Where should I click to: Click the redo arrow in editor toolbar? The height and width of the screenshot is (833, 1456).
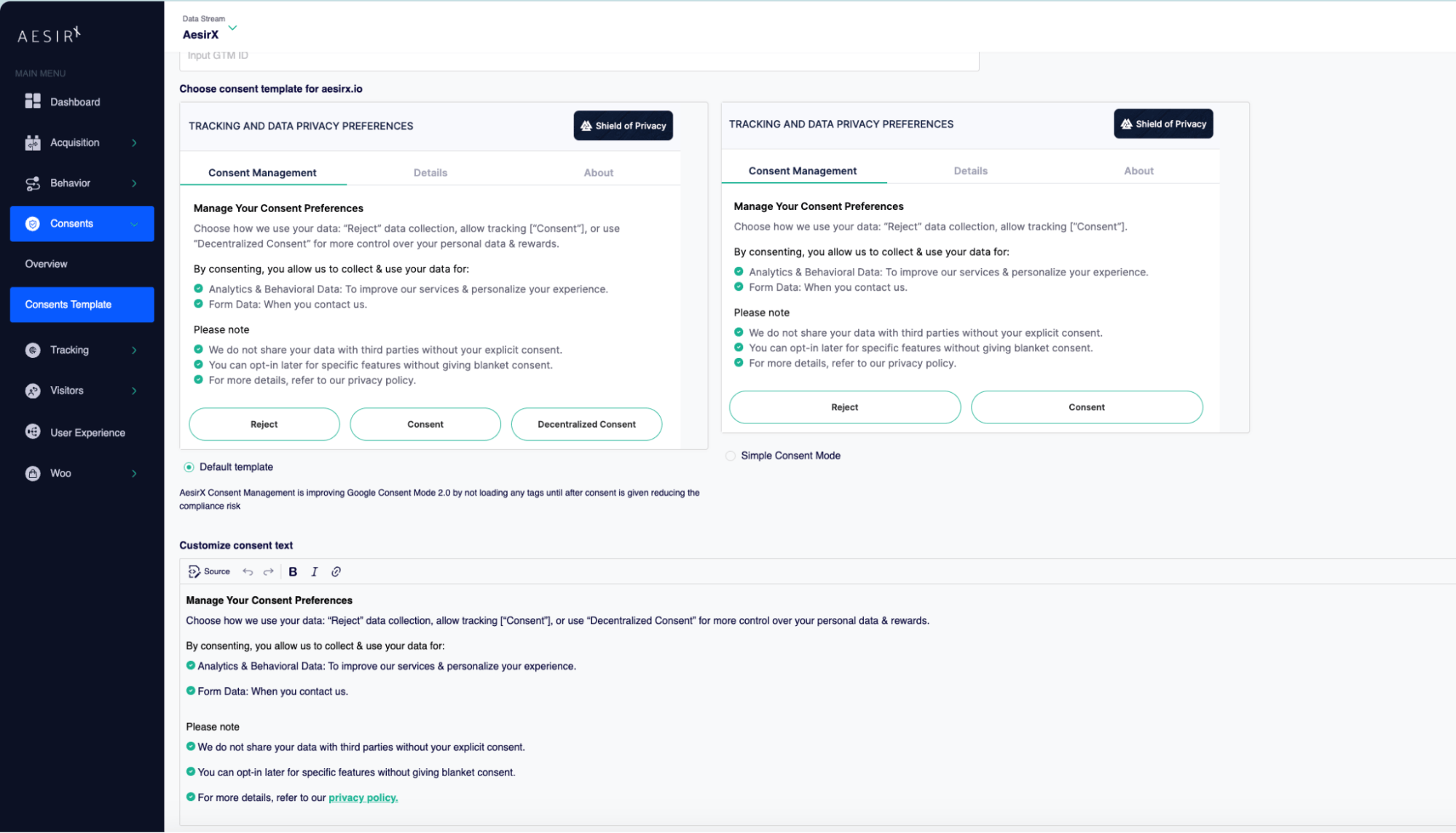coord(268,572)
